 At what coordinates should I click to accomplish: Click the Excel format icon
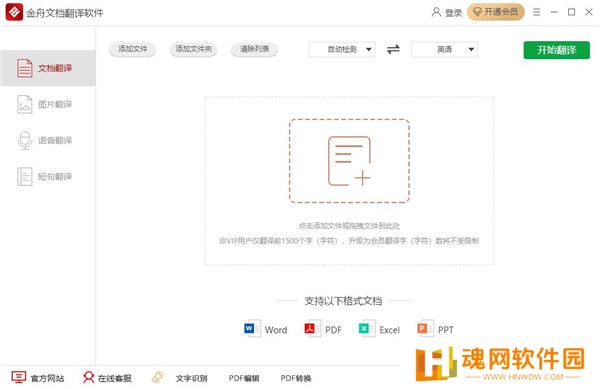point(367,329)
